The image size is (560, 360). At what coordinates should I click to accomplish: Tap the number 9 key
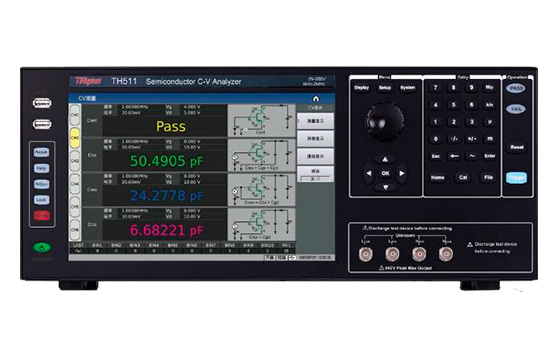[x=472, y=88]
